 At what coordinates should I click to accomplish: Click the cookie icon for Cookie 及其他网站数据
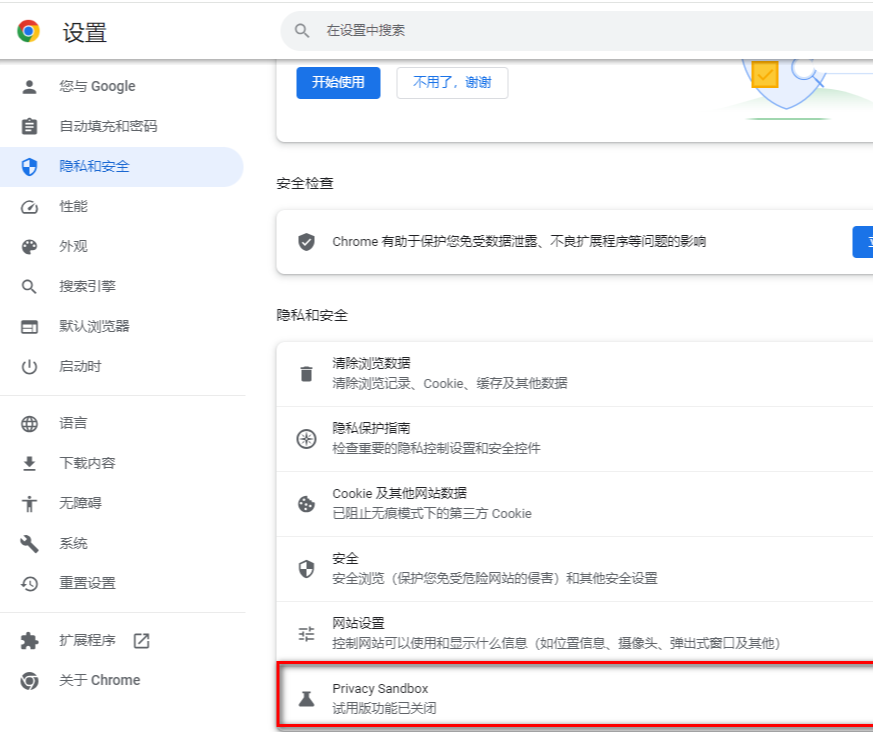coord(306,504)
